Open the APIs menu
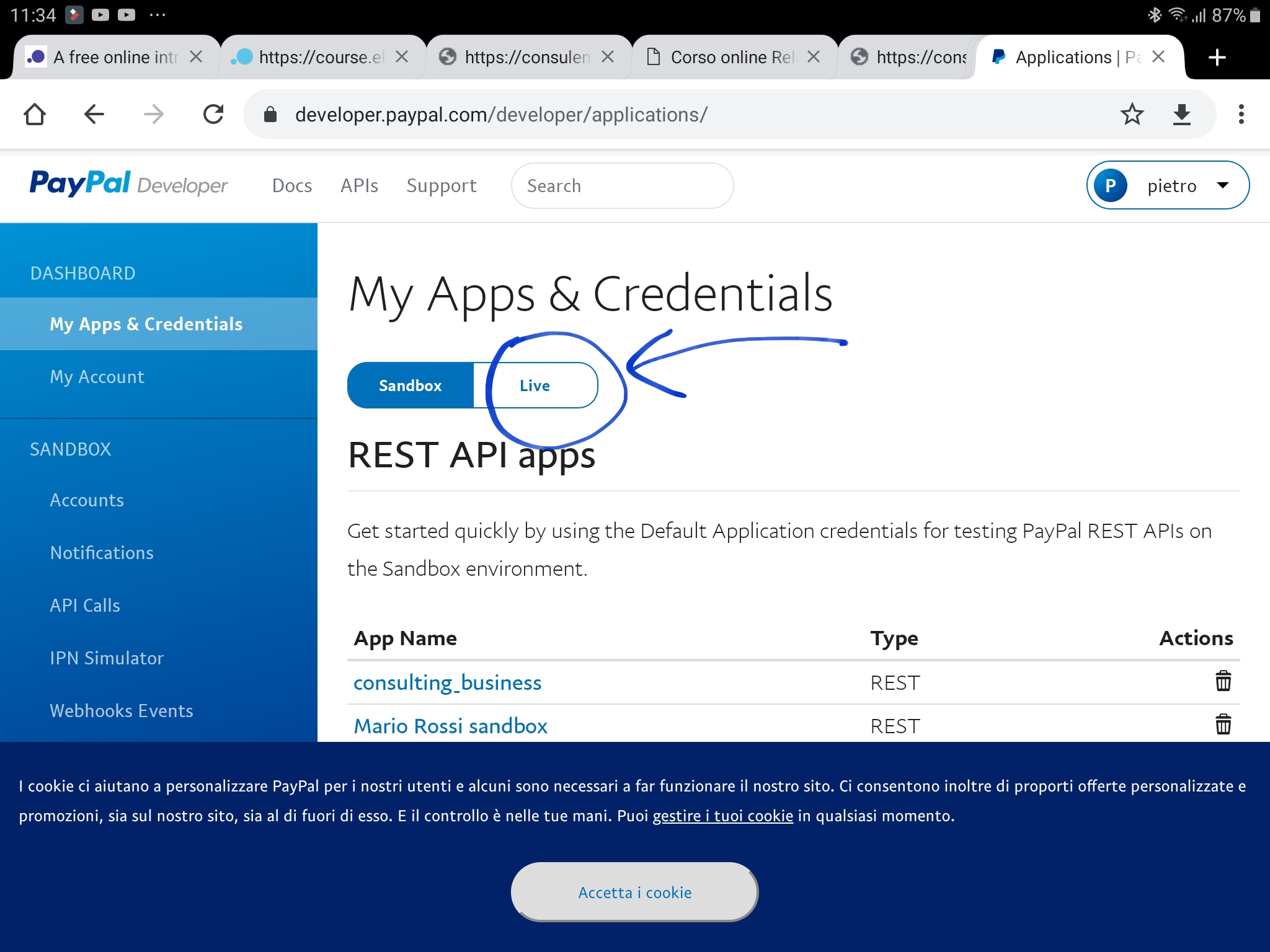The image size is (1270, 952). [359, 185]
